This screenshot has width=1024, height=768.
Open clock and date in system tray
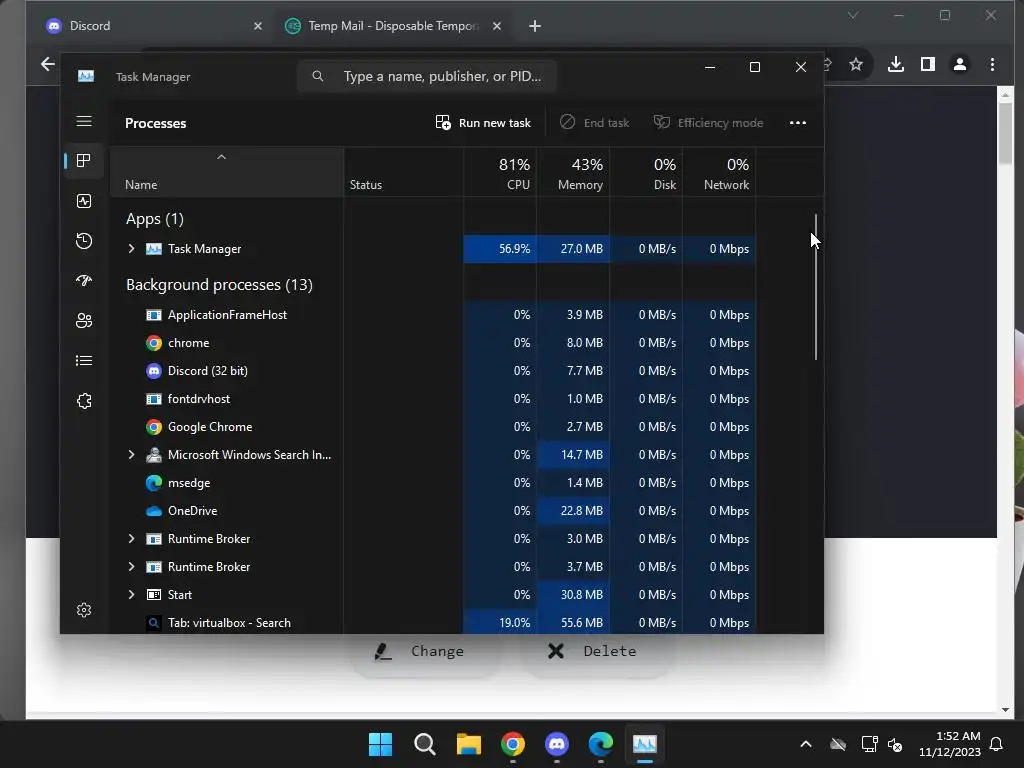950,744
